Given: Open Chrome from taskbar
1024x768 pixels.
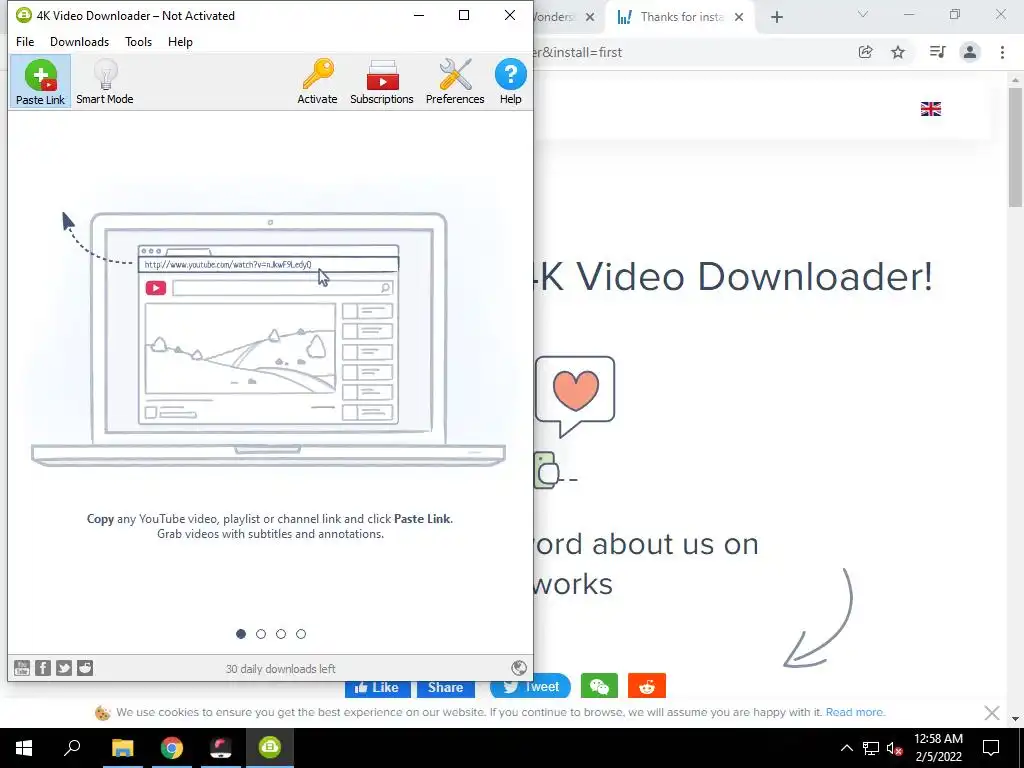Looking at the screenshot, I should click(172, 748).
